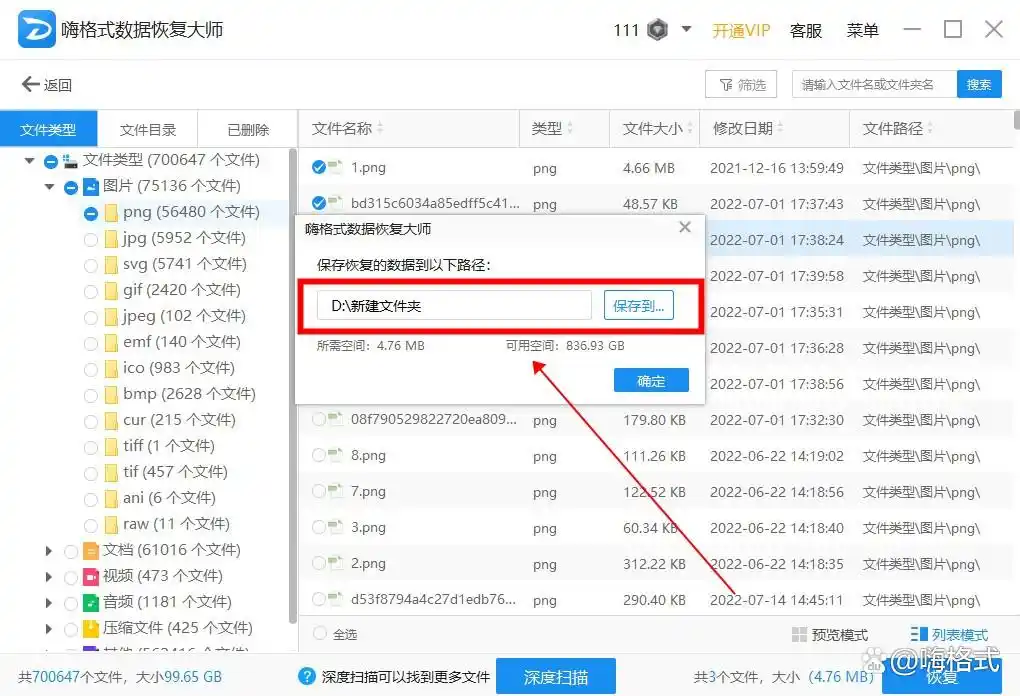Click the hexagon user badge icon beside 111

pyautogui.click(x=658, y=29)
